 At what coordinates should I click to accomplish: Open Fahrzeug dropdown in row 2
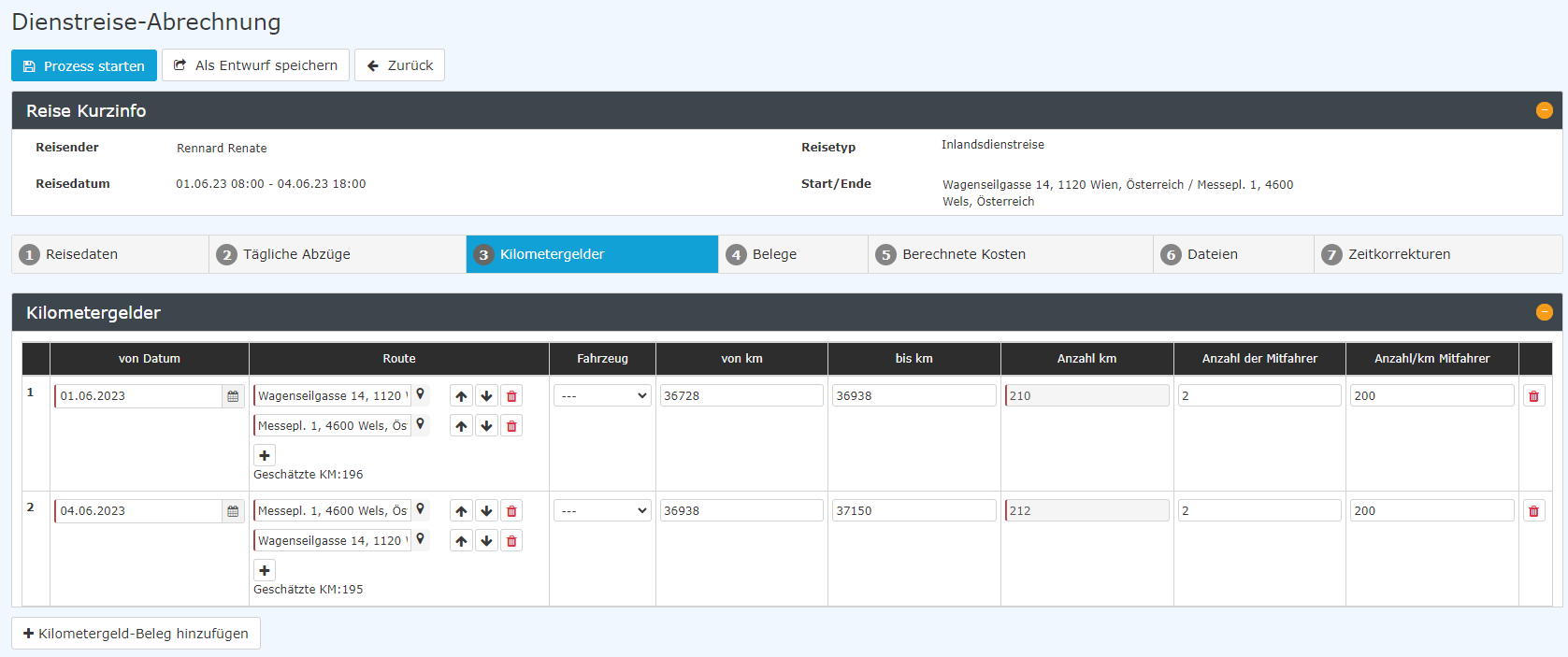[602, 511]
